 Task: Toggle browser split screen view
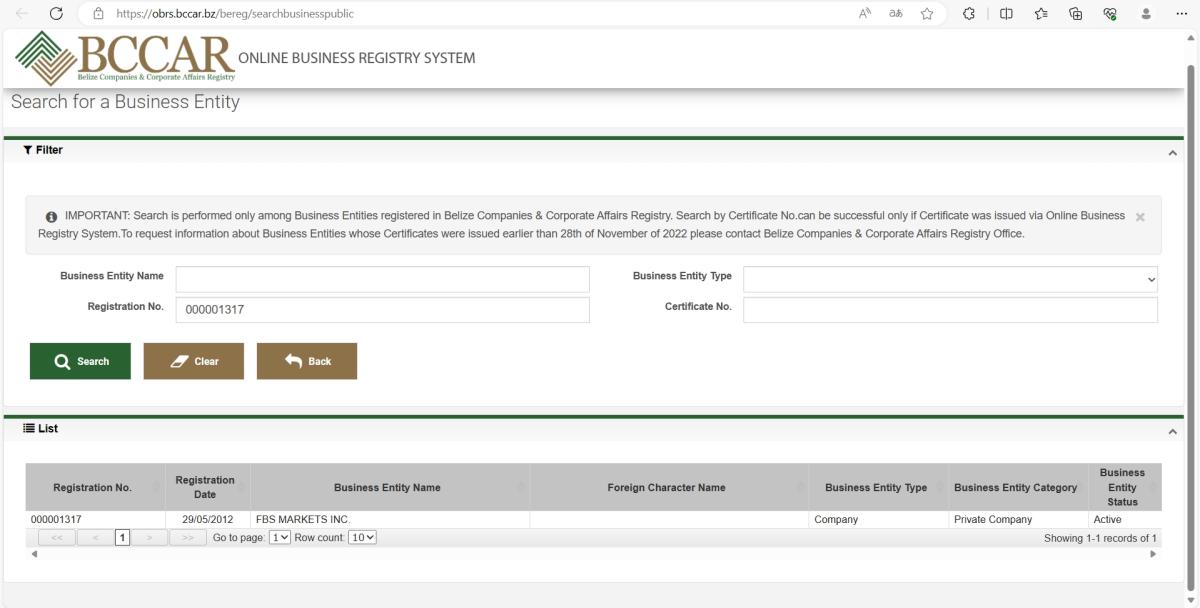[1006, 14]
